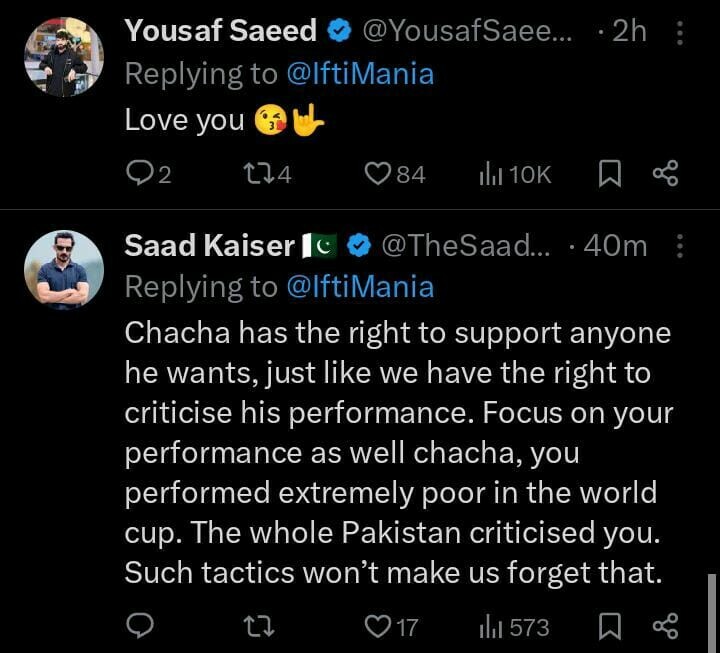Reply to Saad Kaiser's tweet

tap(139, 627)
